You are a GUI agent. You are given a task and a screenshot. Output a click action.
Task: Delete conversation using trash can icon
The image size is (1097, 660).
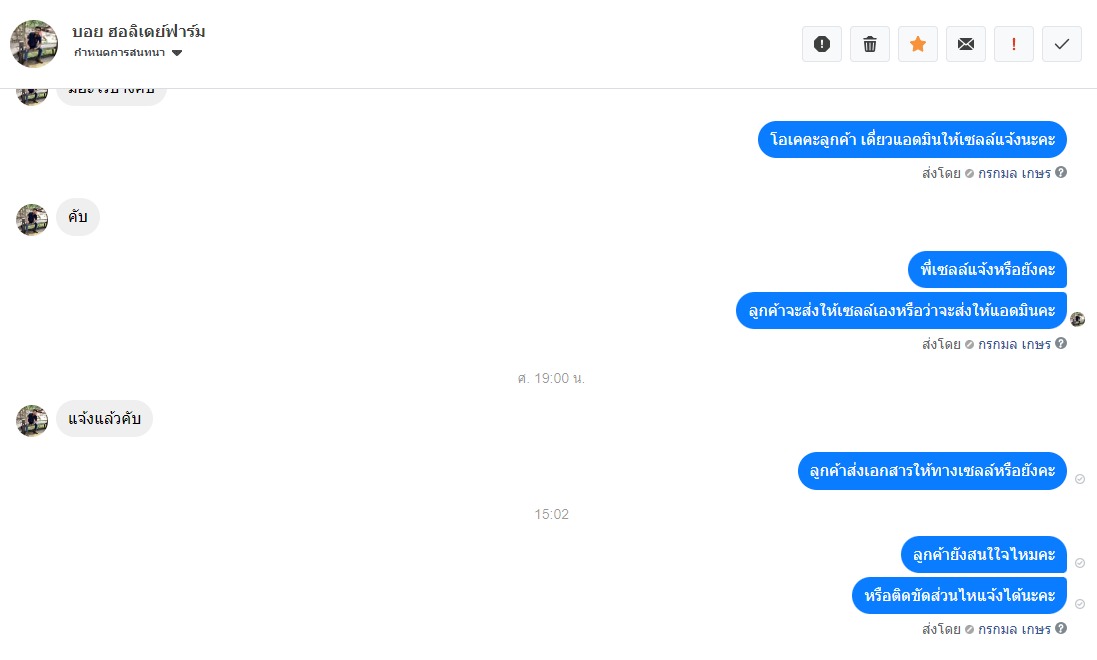coord(870,44)
